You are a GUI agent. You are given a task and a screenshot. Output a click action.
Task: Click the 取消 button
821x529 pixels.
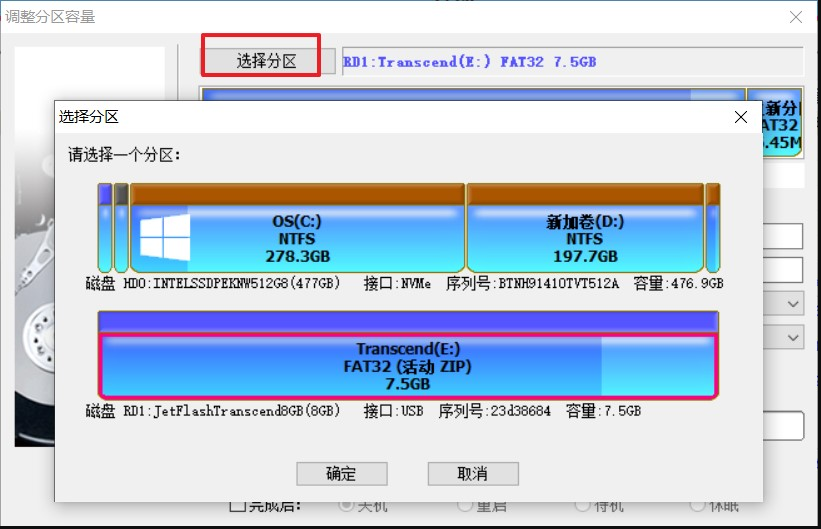[x=472, y=473]
